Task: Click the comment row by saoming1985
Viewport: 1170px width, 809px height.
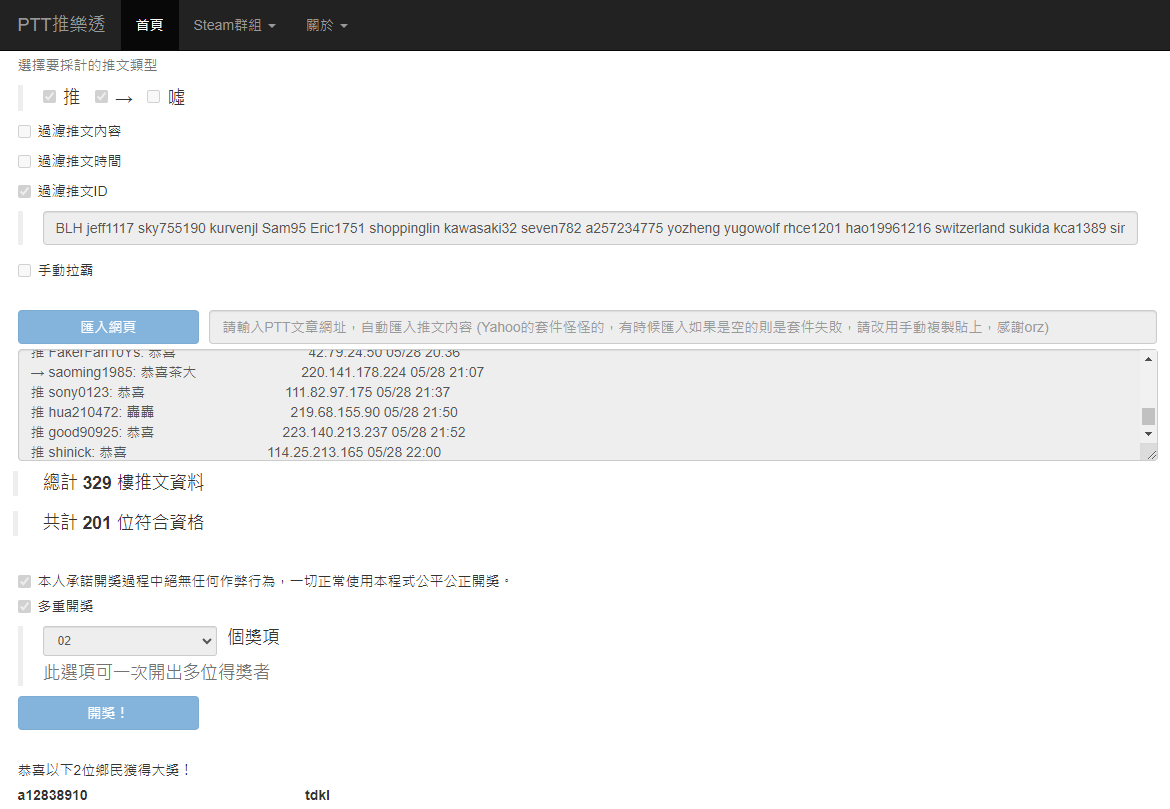Action: tap(257, 372)
